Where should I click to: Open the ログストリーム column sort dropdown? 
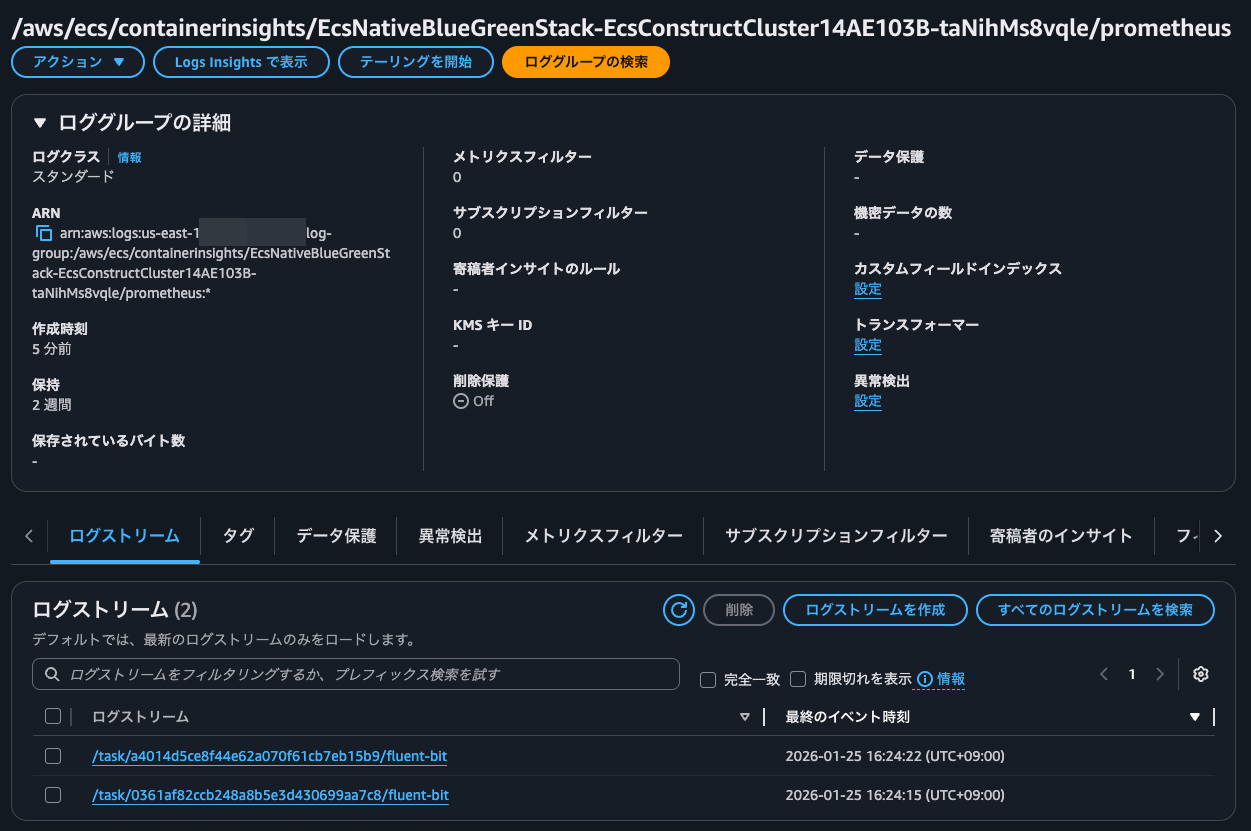pos(744,716)
